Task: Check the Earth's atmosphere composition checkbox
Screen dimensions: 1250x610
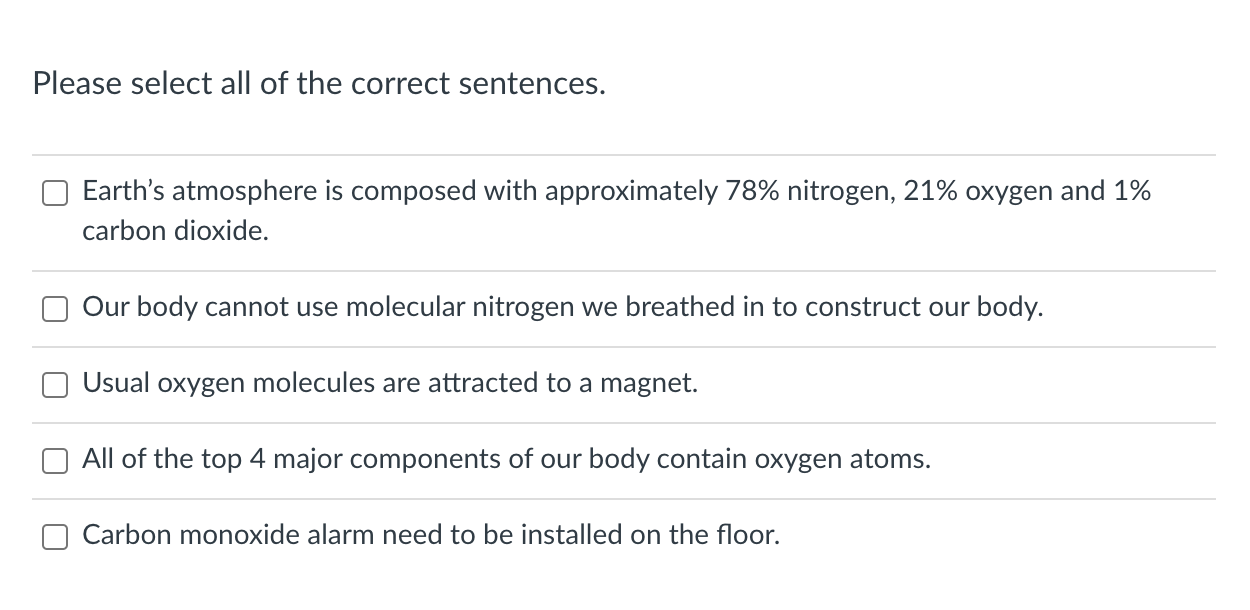Action: pyautogui.click(x=55, y=192)
